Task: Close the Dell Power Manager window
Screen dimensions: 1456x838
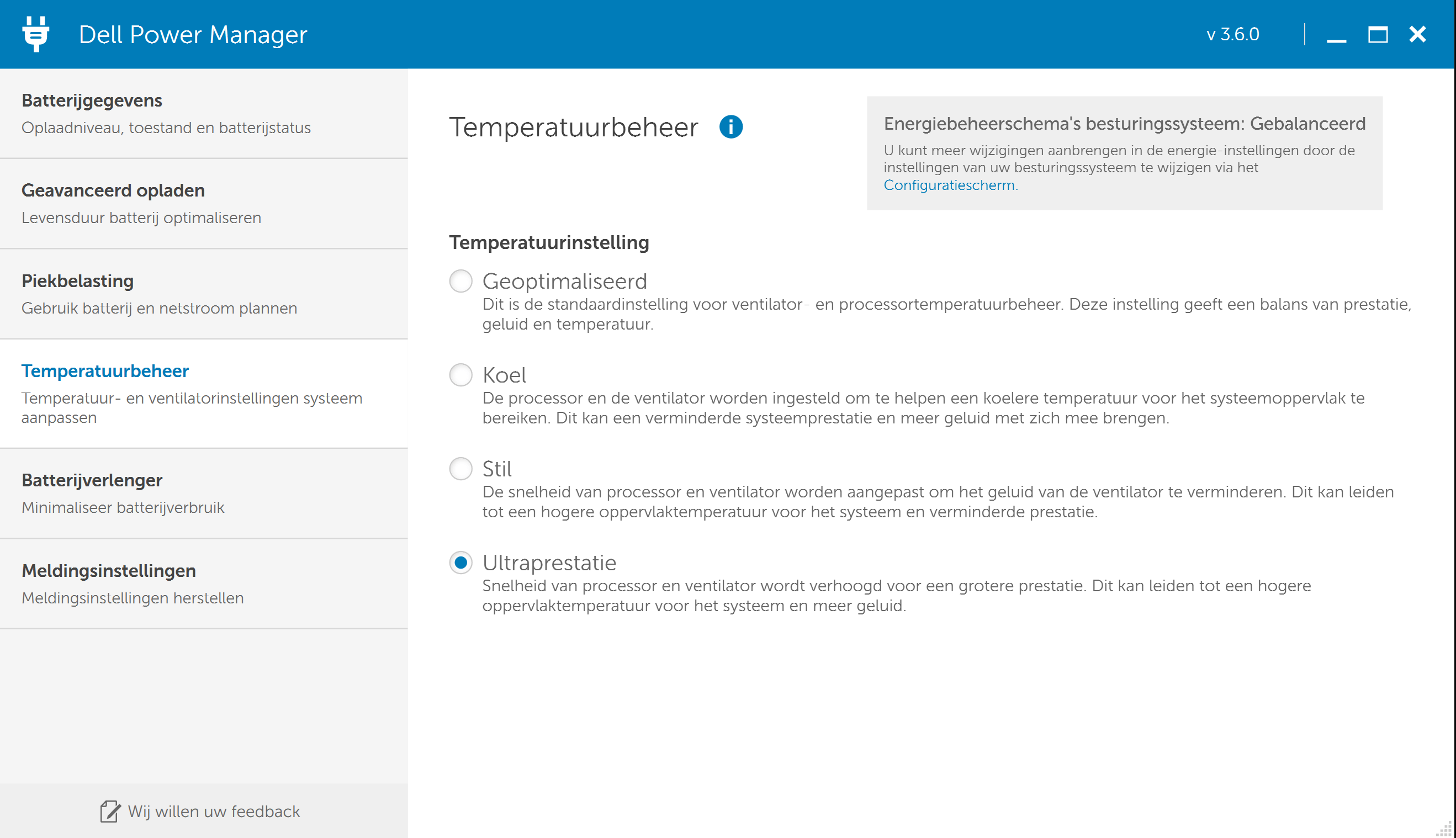Action: (1417, 35)
